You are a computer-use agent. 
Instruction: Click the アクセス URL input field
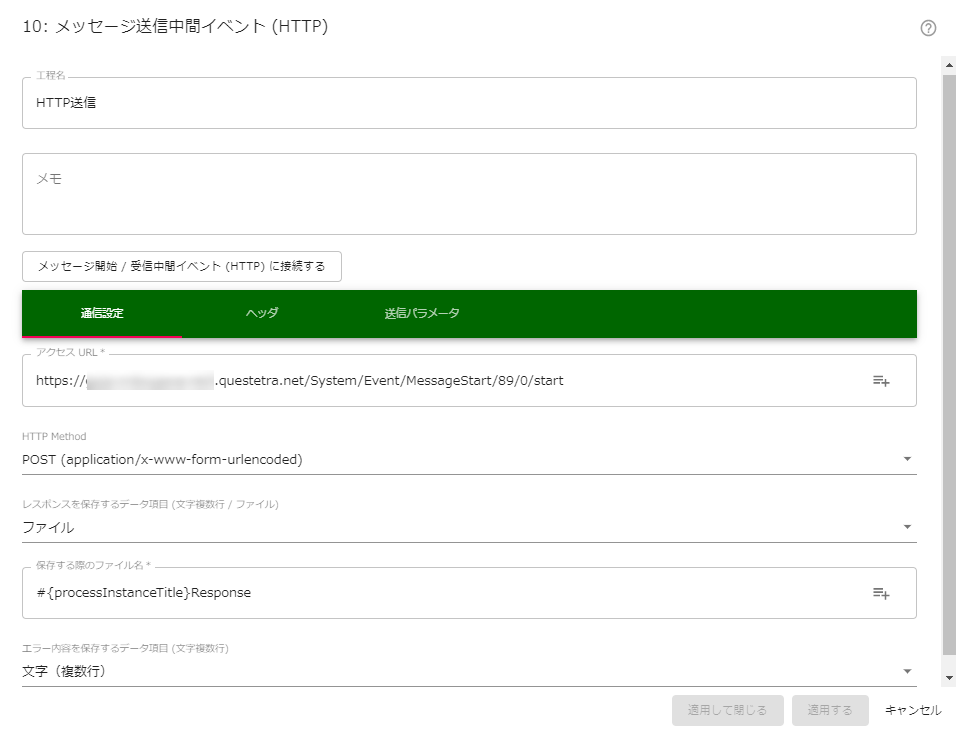point(400,380)
